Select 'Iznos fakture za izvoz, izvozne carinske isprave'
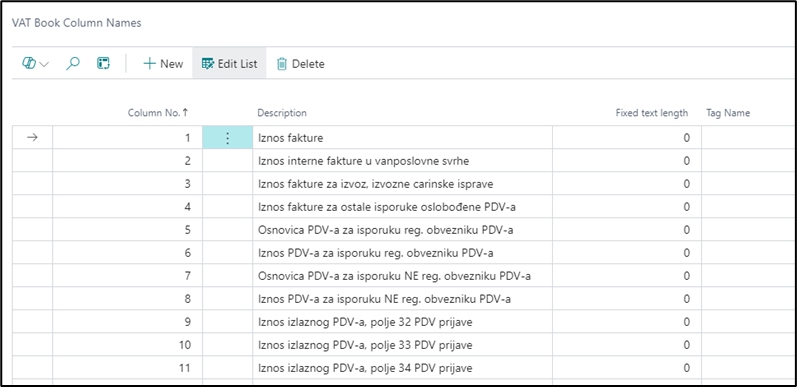This screenshot has width=797, height=387. (376, 184)
